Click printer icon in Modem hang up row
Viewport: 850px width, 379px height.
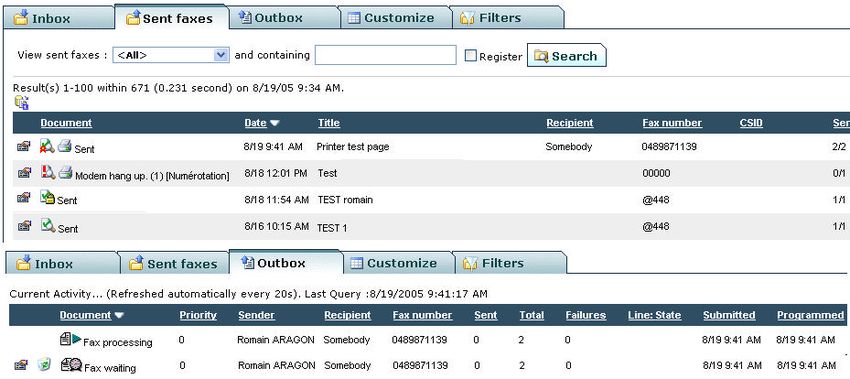click(x=66, y=173)
